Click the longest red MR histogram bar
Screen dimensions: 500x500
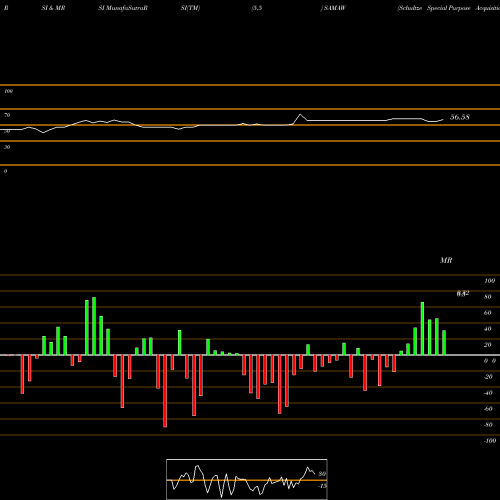pos(165,391)
